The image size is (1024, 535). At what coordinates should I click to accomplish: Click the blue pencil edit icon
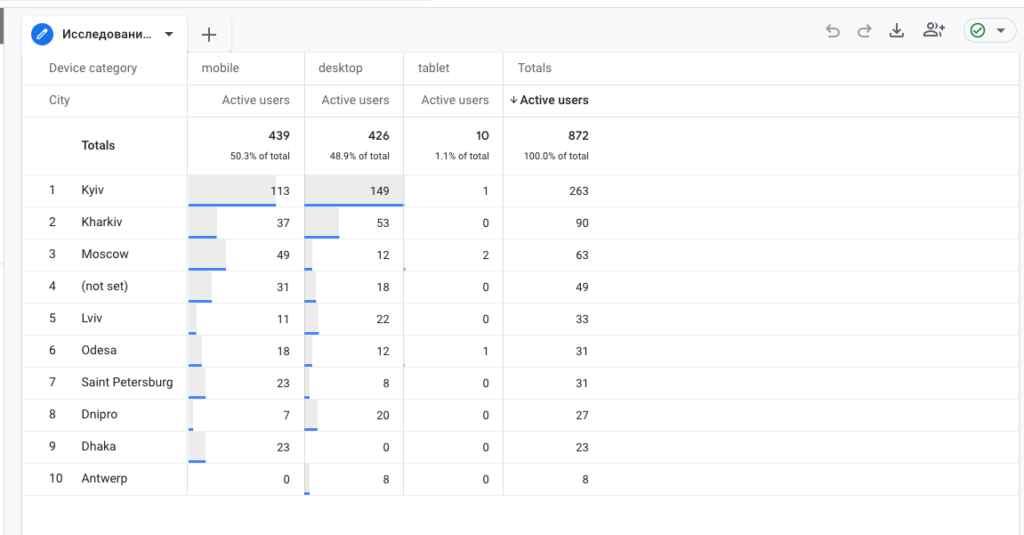pos(42,34)
